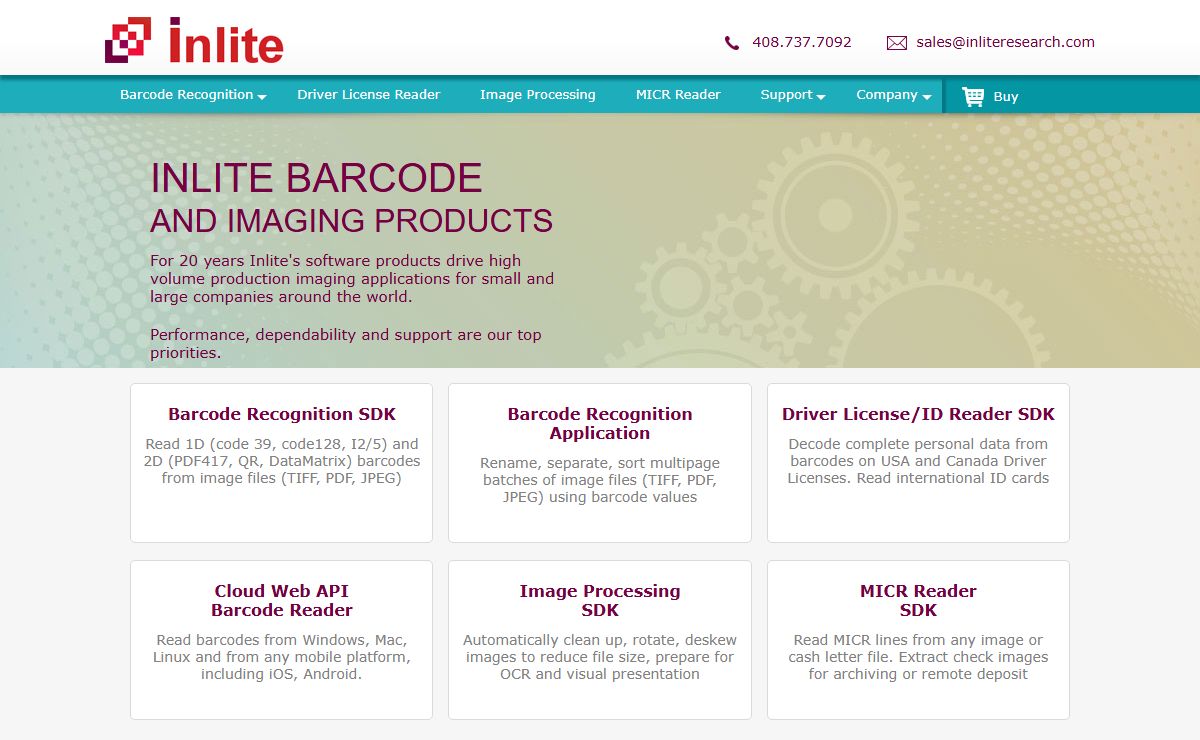Expand the Barcode Recognition dropdown arrow
Screen dimensions: 1200x740
tap(262, 98)
